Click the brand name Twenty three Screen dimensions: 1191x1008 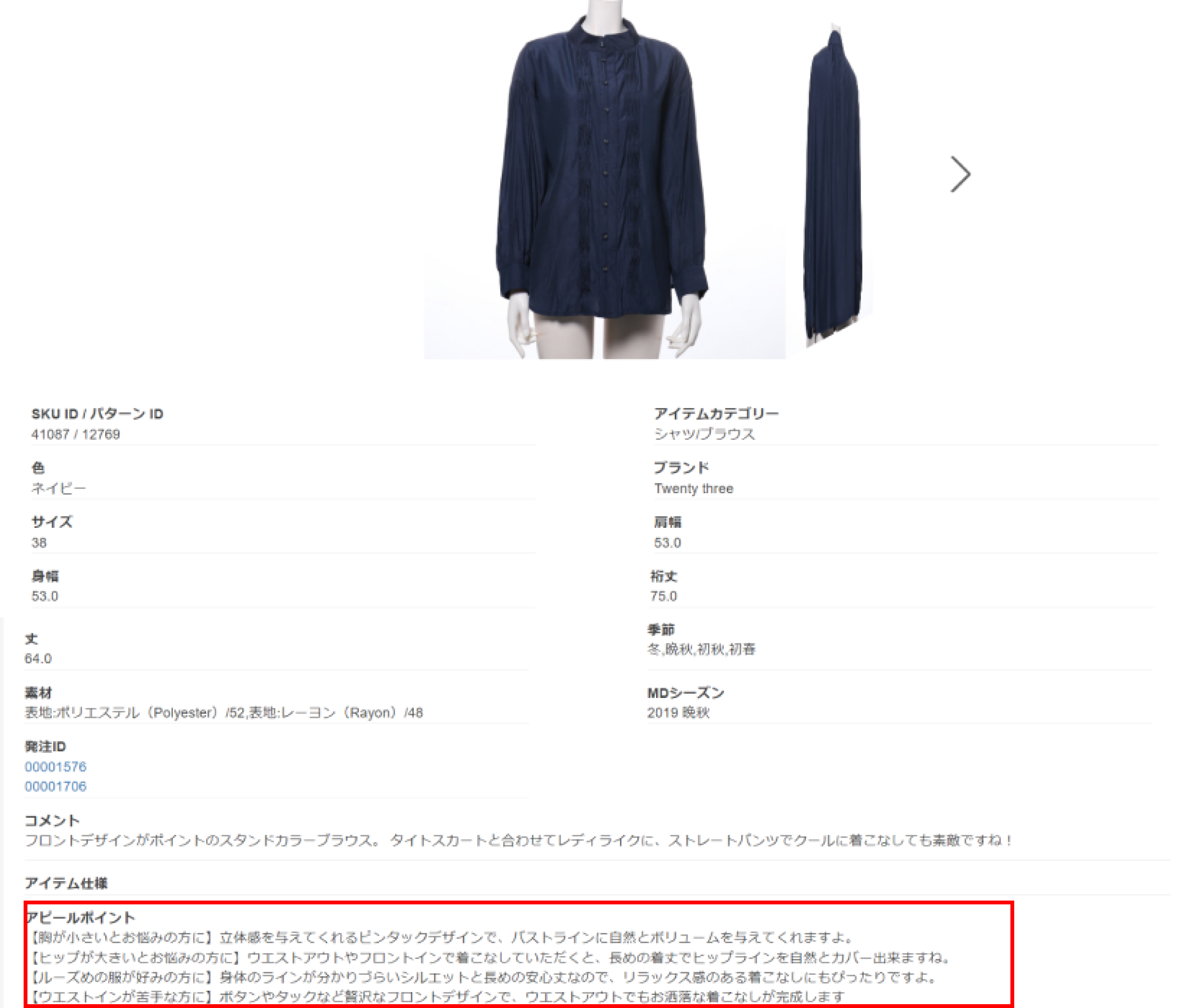pos(694,488)
